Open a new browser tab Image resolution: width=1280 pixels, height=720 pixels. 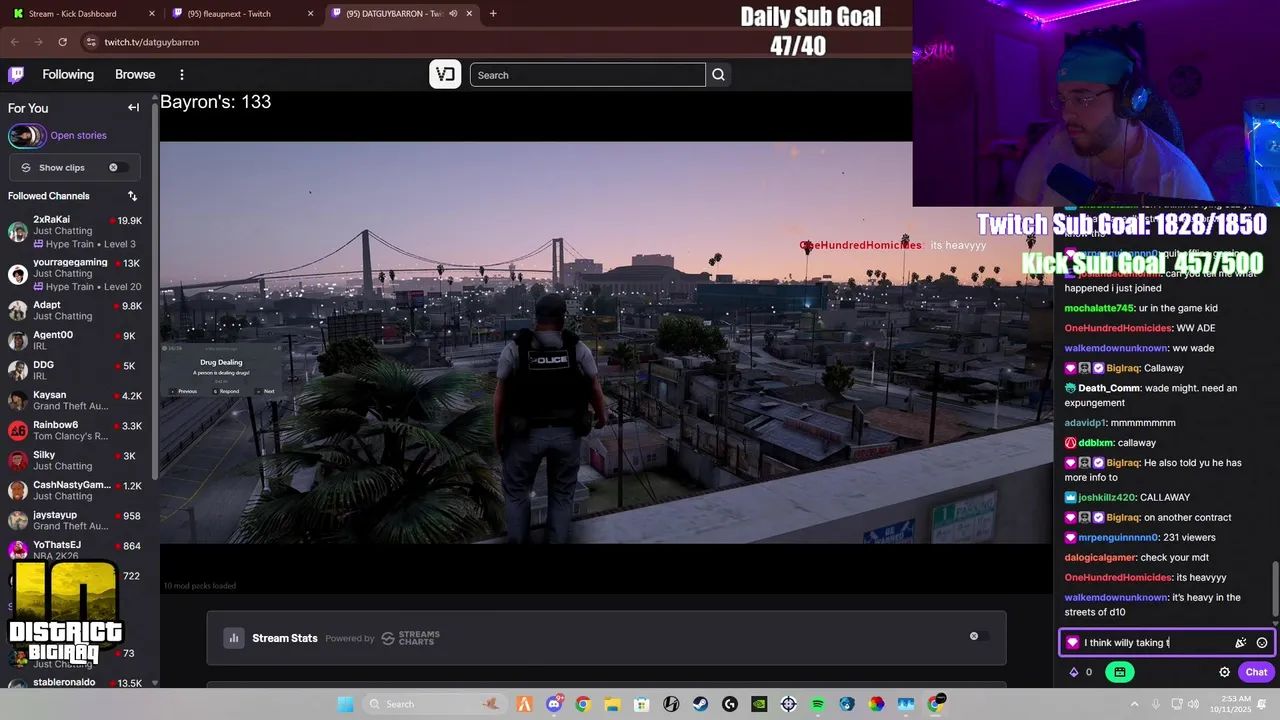[x=493, y=13]
